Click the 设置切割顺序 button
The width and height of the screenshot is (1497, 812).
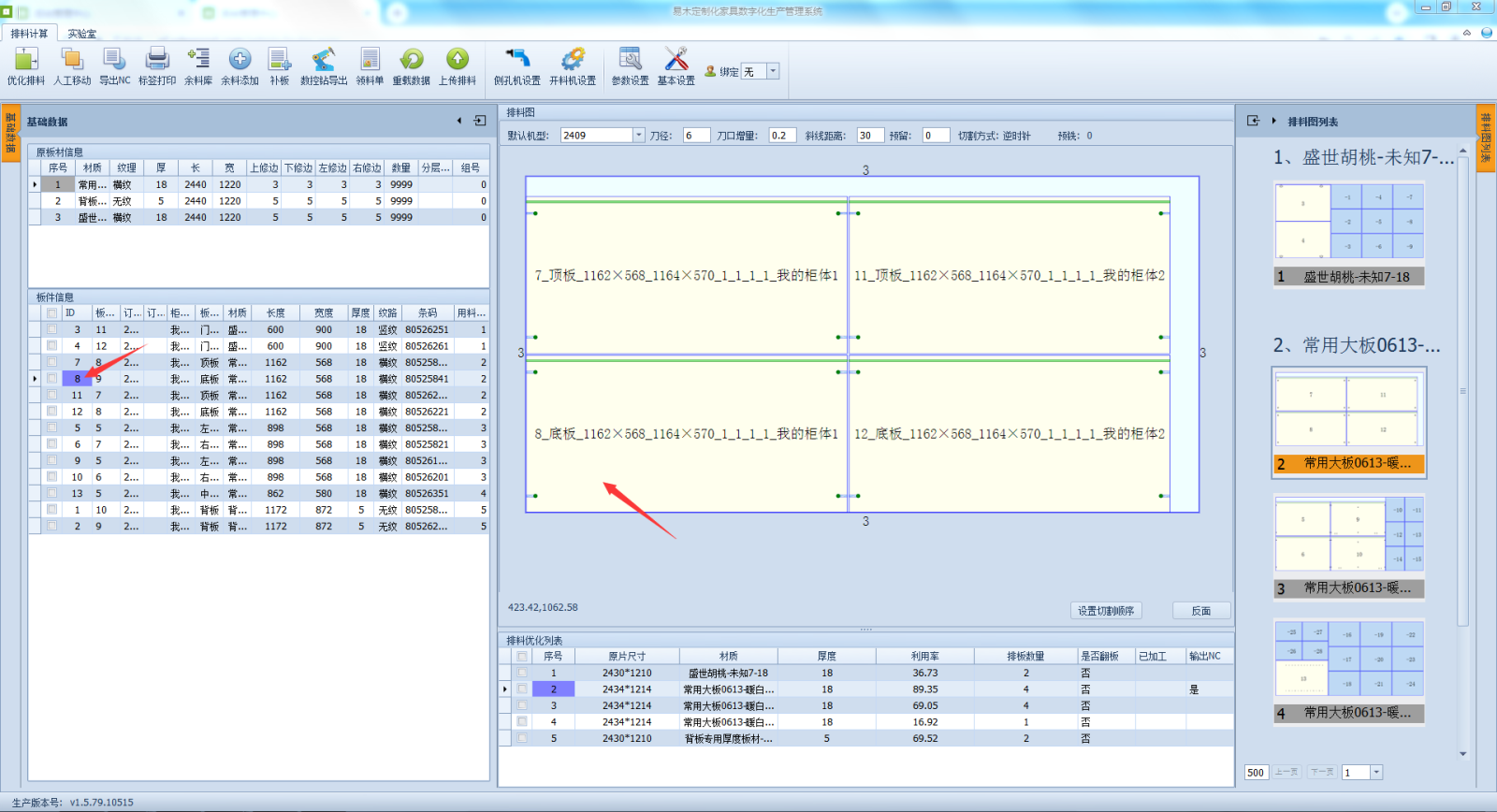pos(1106,611)
